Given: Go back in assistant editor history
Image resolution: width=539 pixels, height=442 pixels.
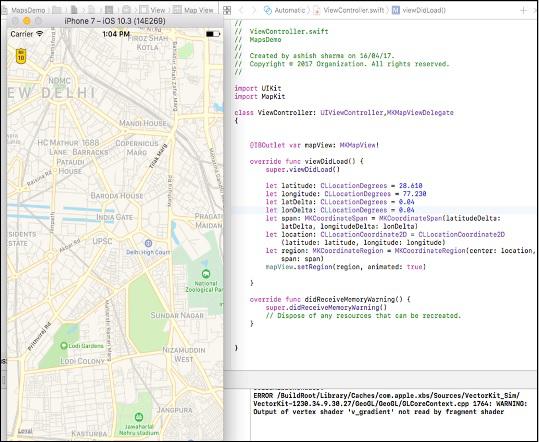Looking at the screenshot, I should tap(241, 10).
